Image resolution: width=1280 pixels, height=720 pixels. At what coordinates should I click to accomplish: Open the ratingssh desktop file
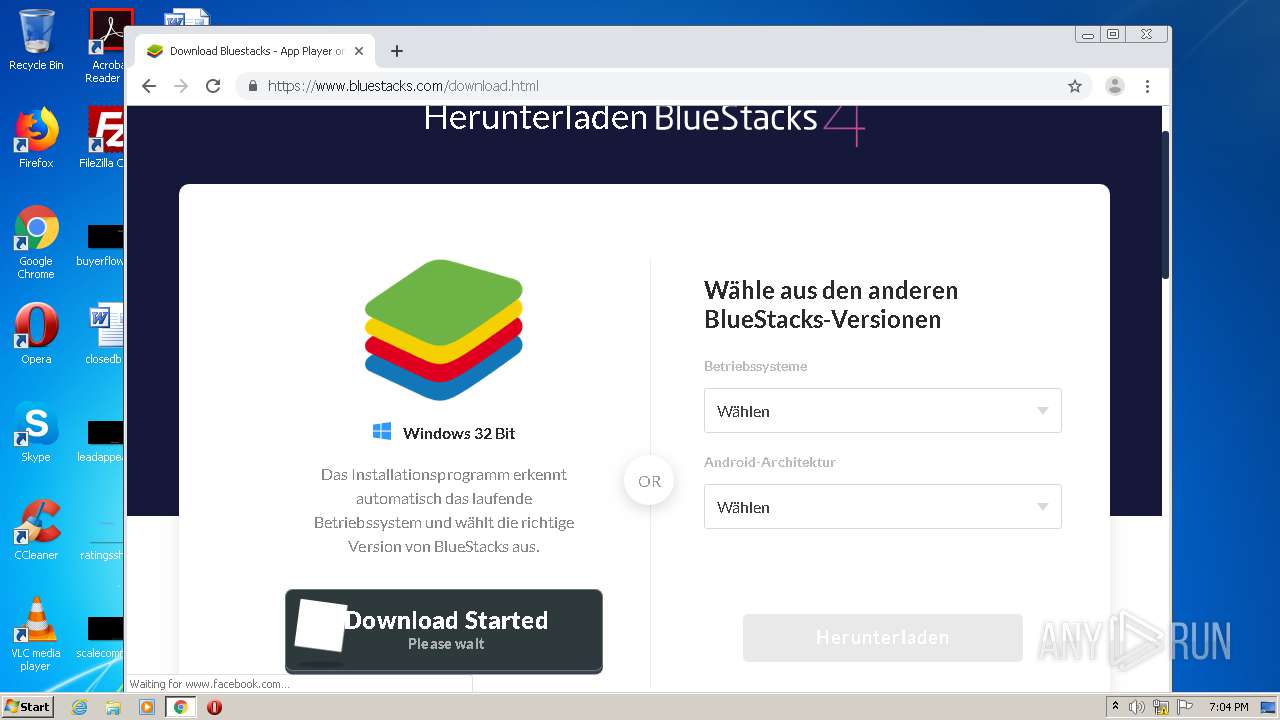tap(103, 536)
